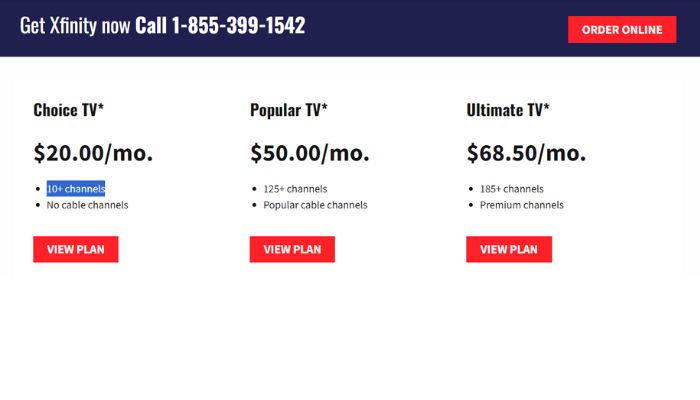
Task: Click the highlighted '10+ channels' text
Action: point(76,189)
